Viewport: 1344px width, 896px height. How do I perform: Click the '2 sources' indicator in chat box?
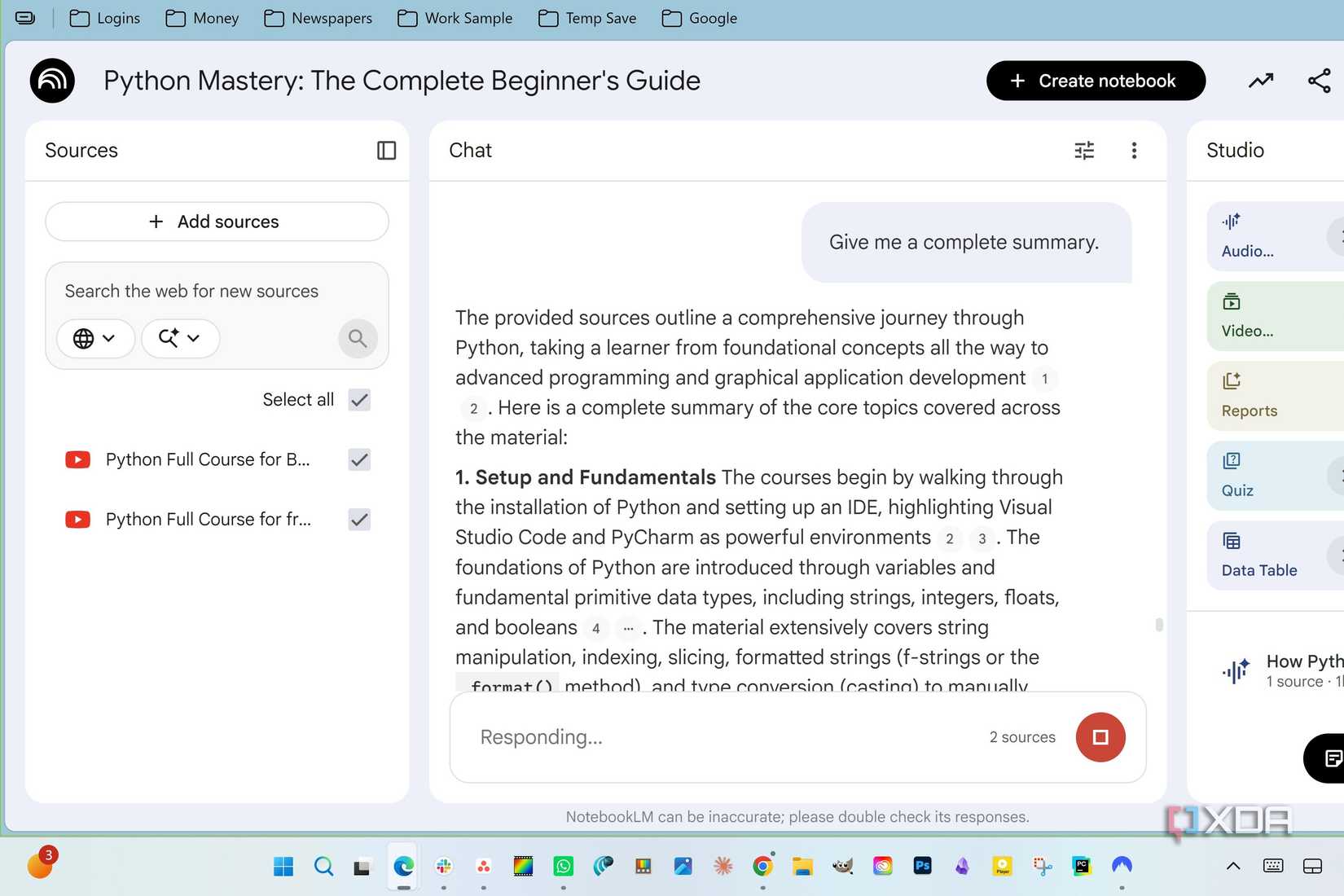point(1022,737)
